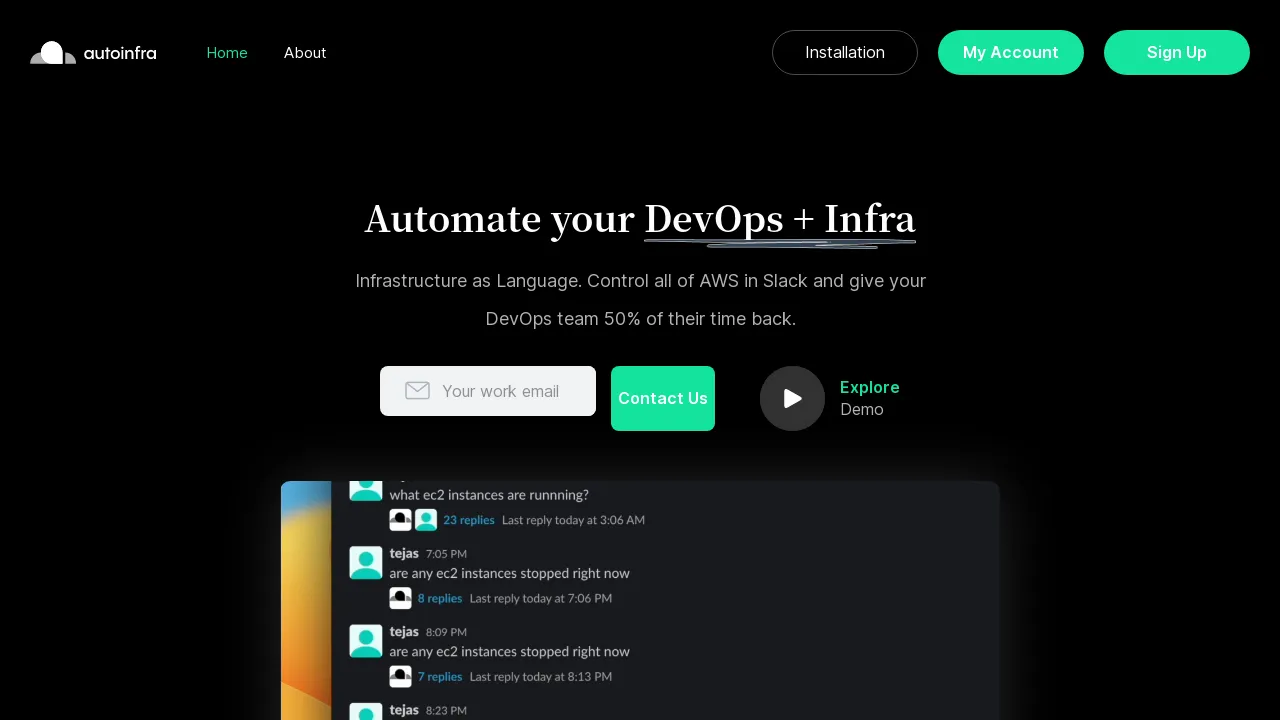Click the envelope icon in the email field
The height and width of the screenshot is (720, 1280).
[x=417, y=390]
